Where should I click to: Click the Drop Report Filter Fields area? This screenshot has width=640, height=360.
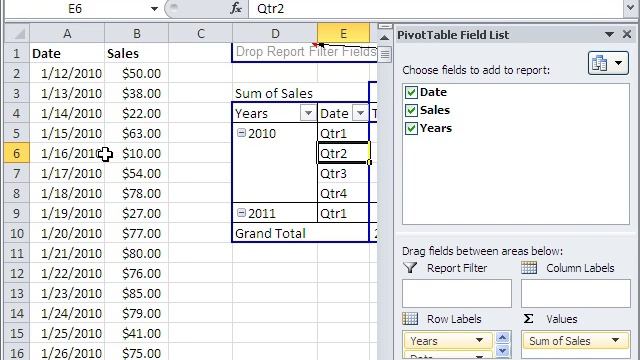coord(305,52)
